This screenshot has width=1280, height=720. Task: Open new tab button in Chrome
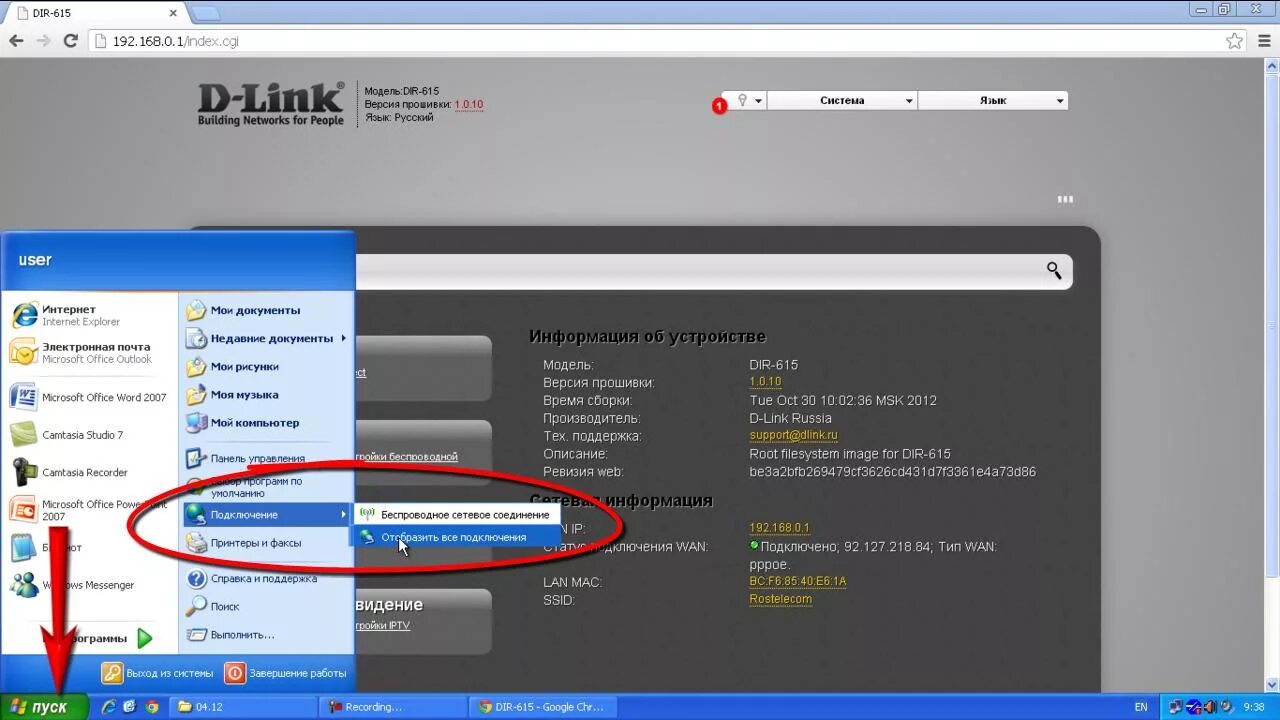point(205,14)
